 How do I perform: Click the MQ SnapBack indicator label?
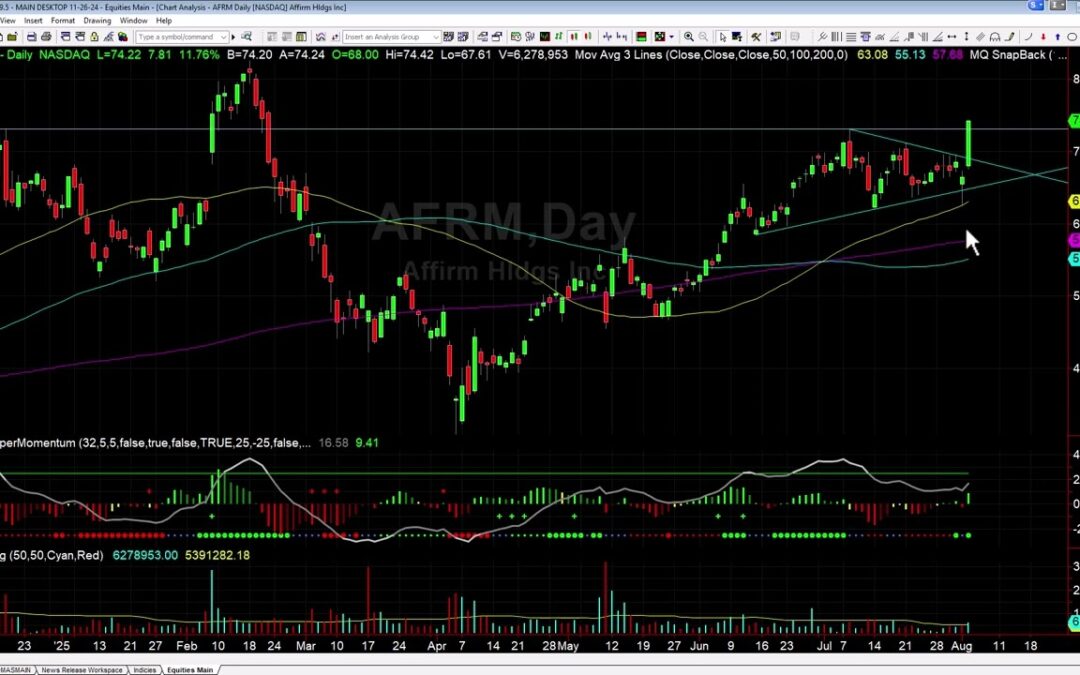pos(1008,54)
